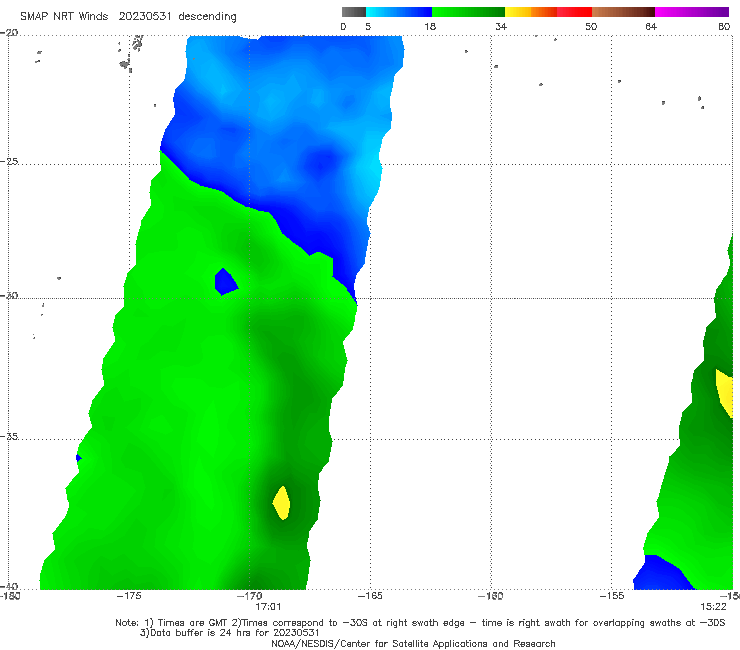The image size is (740, 650).
Task: Click the latitude axis label '-25'
Action: 9,161
